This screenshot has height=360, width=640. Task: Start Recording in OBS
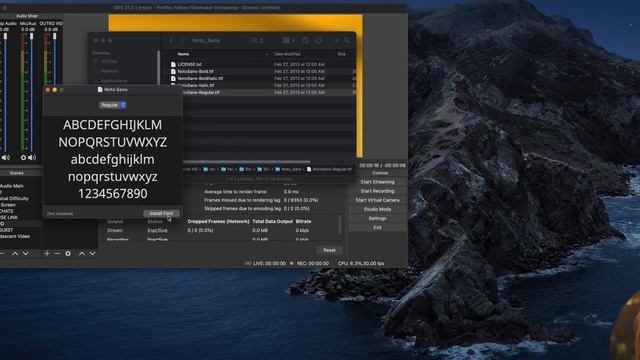[x=378, y=191]
